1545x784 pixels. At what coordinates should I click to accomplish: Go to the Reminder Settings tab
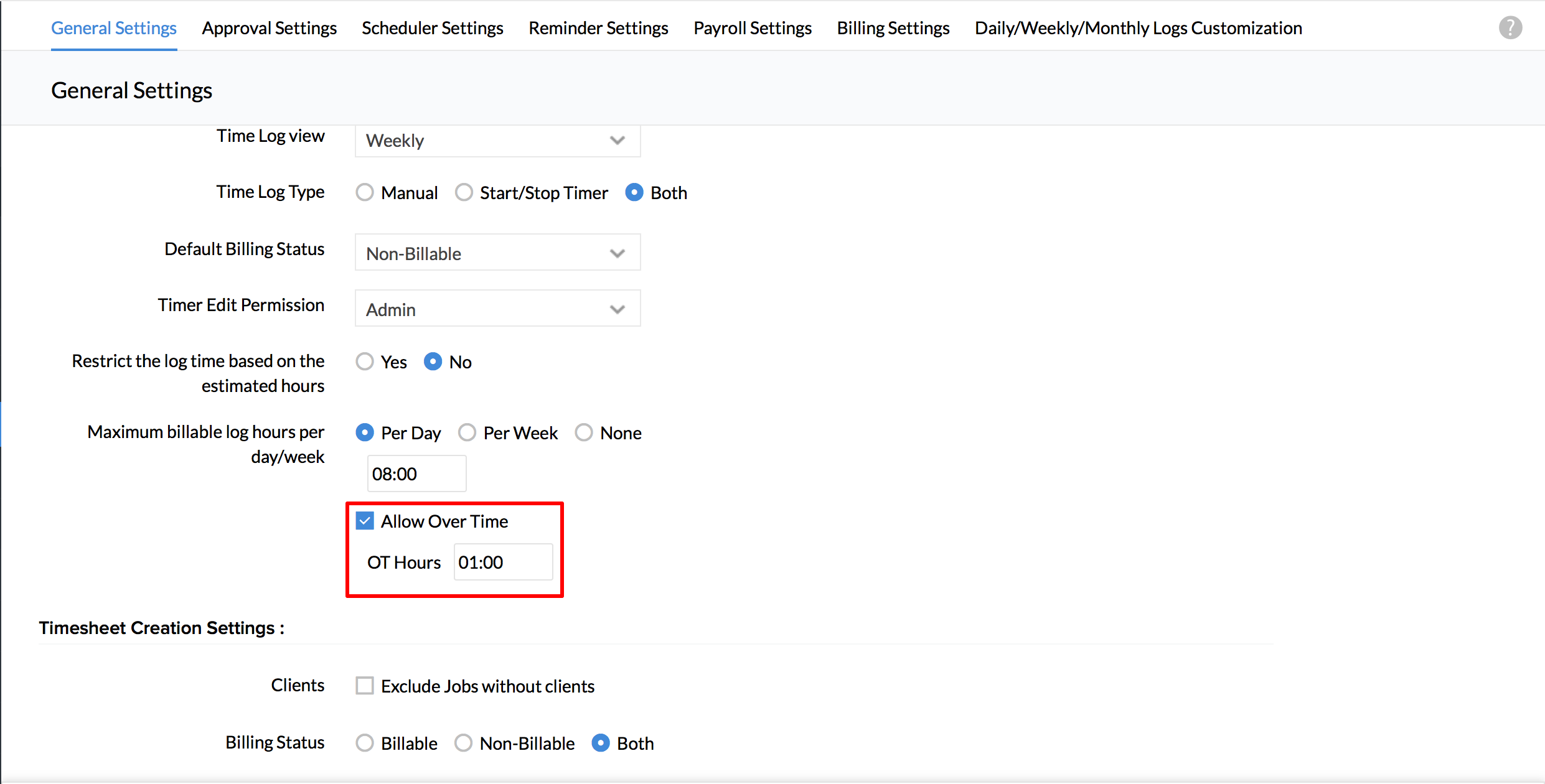click(598, 28)
